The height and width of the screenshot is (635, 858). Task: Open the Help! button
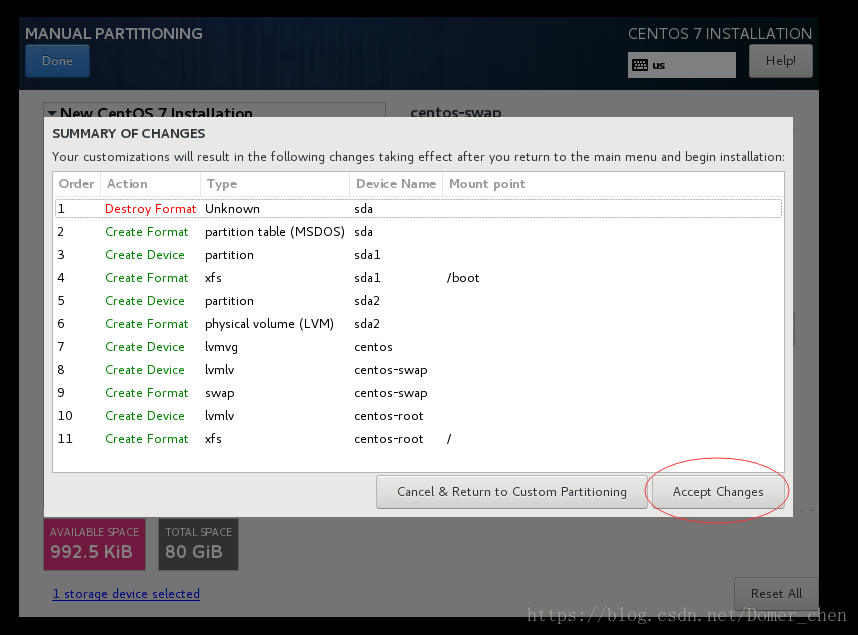pyautogui.click(x=780, y=61)
